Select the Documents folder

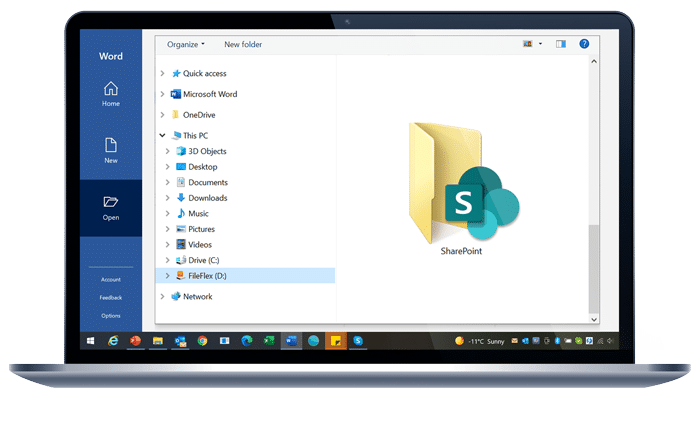pos(202,183)
